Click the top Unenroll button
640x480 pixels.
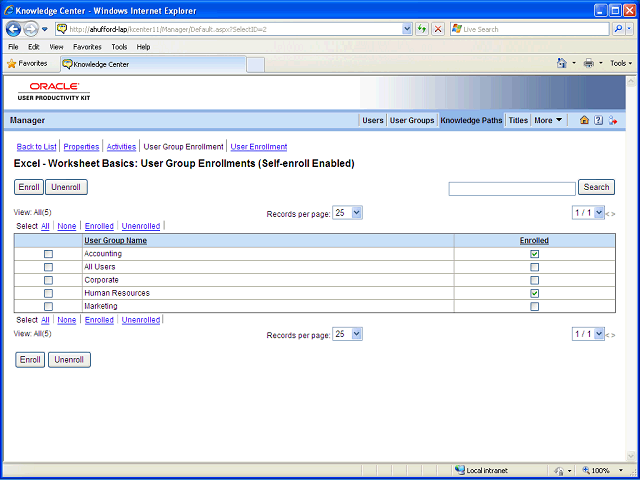(66, 187)
